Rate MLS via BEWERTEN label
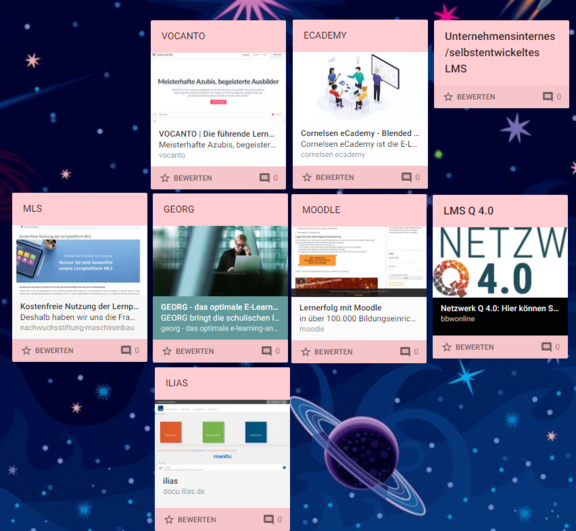576x531 pixels. click(x=54, y=350)
